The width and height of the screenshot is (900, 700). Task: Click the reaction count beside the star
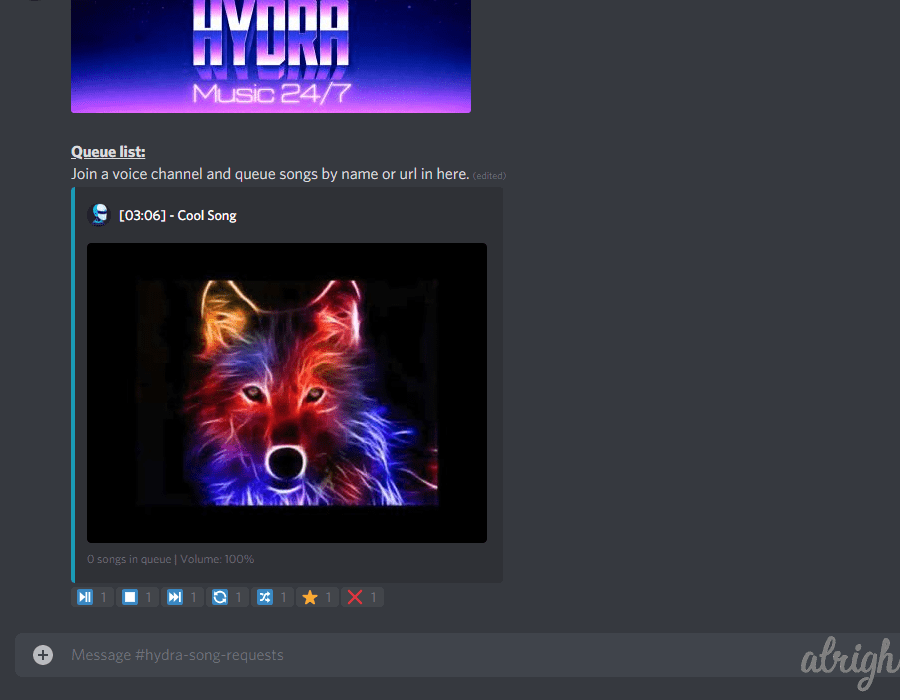(x=328, y=597)
